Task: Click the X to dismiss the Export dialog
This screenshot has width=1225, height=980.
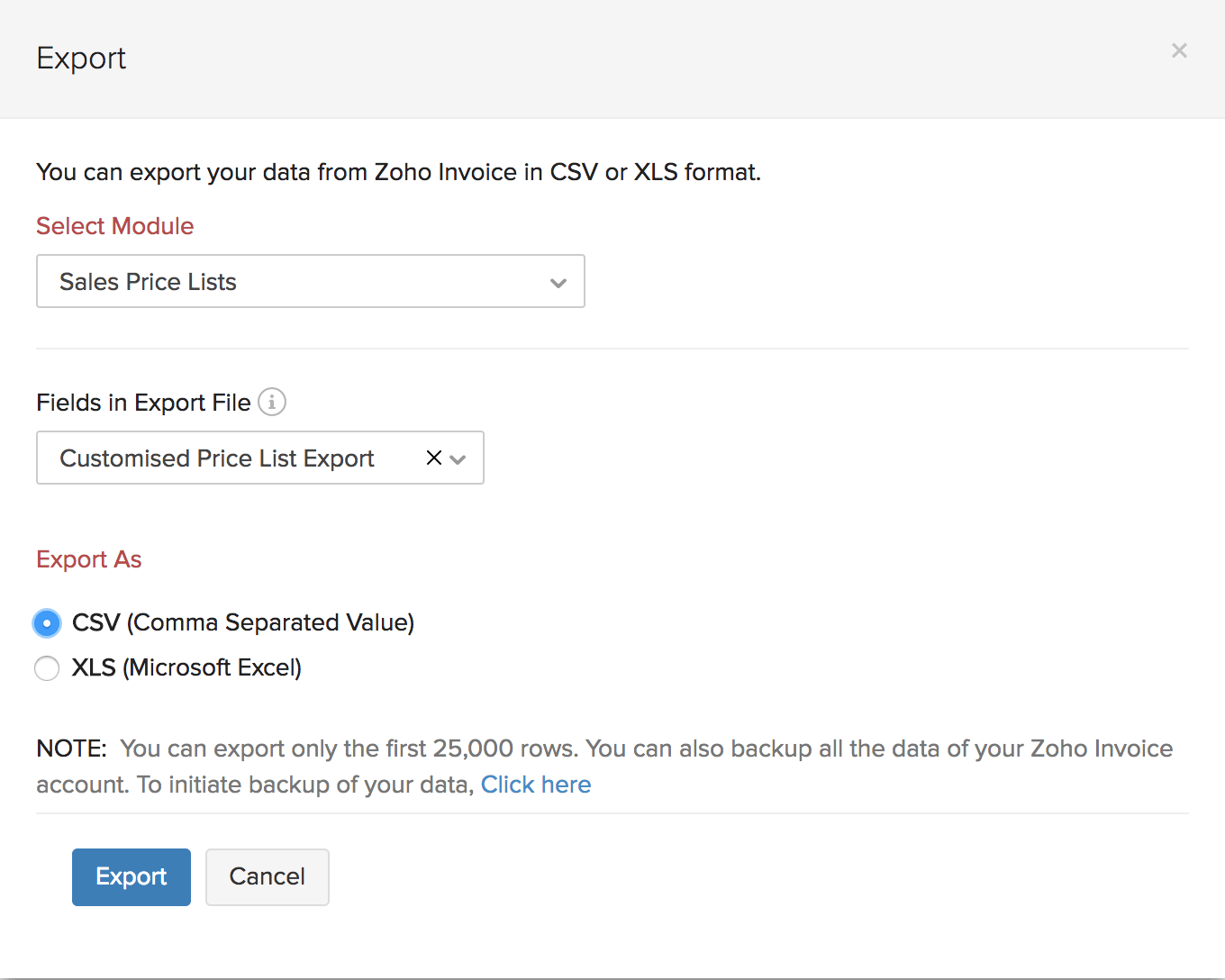Action: pos(1179,50)
